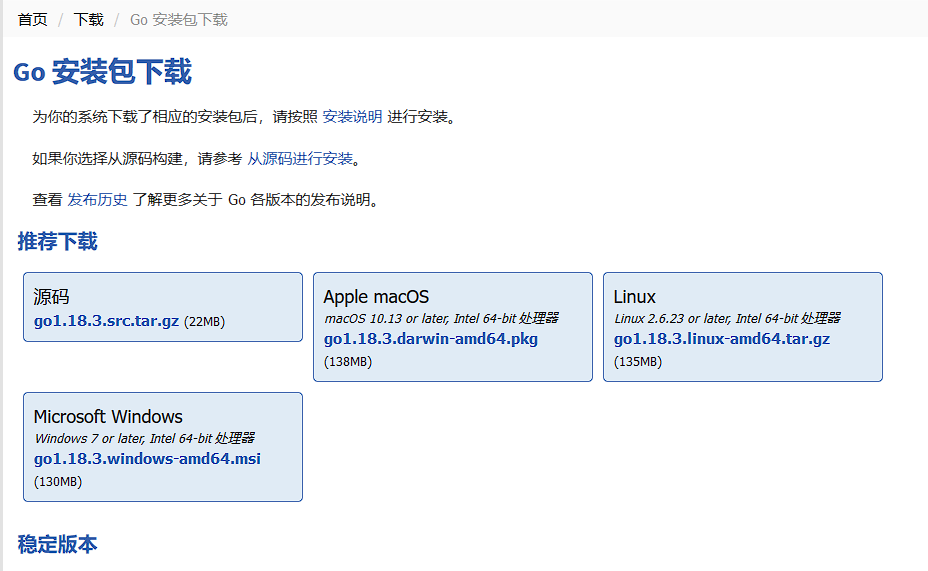Viewport: 928px width, 571px height.
Task: Select the Microsoft Windows download box
Action: point(163,447)
